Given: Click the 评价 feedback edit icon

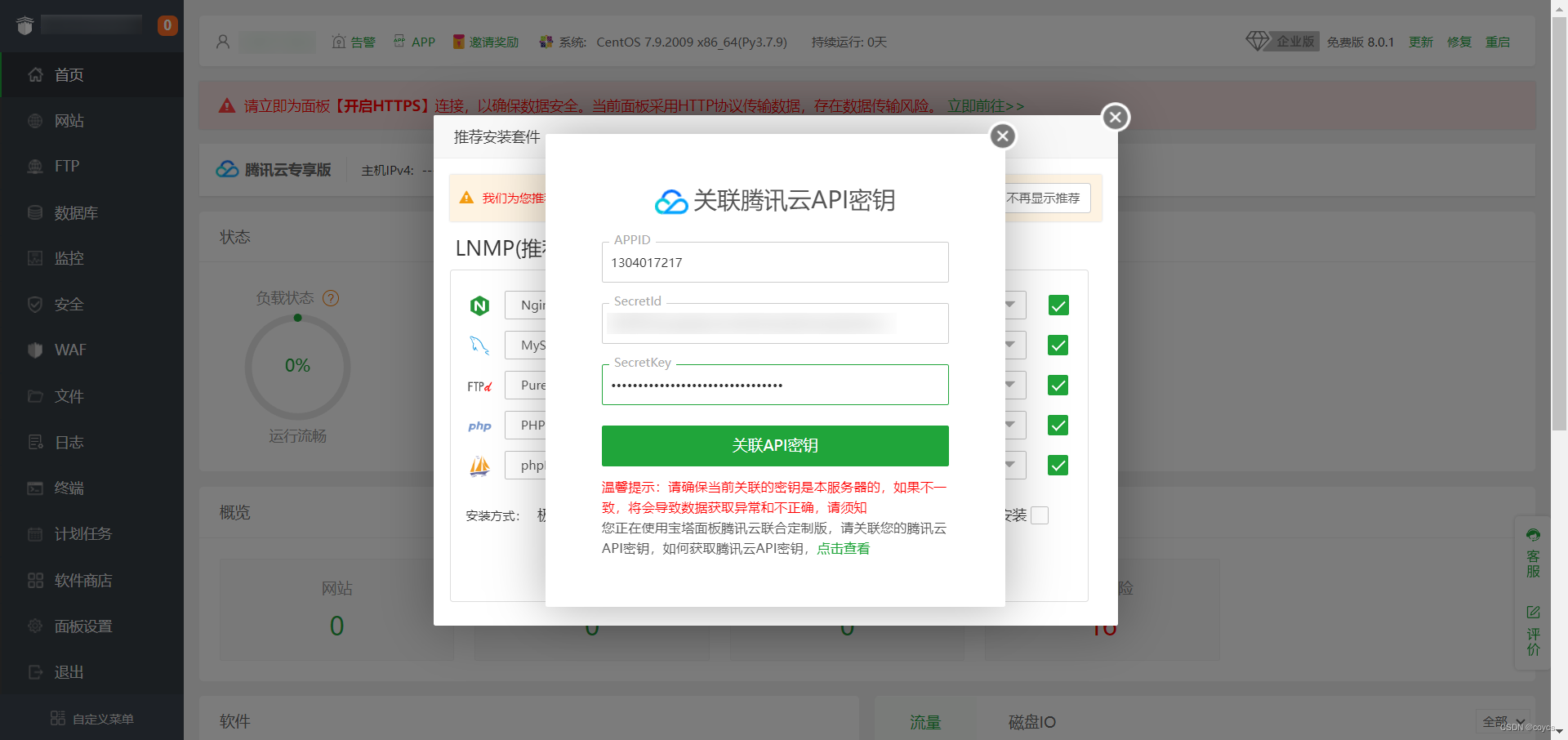Looking at the screenshot, I should 1533,612.
